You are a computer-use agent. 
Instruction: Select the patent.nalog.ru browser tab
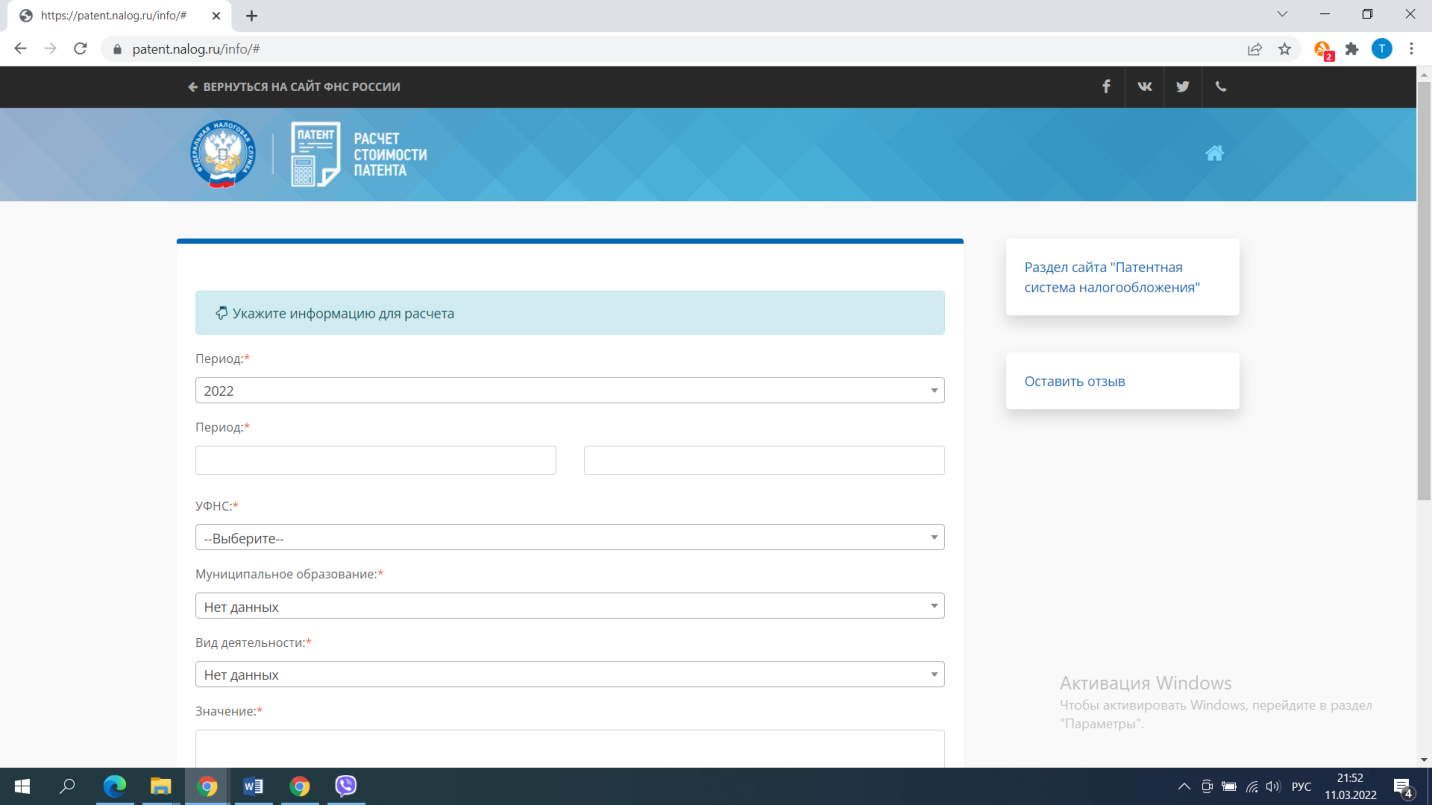pyautogui.click(x=120, y=16)
